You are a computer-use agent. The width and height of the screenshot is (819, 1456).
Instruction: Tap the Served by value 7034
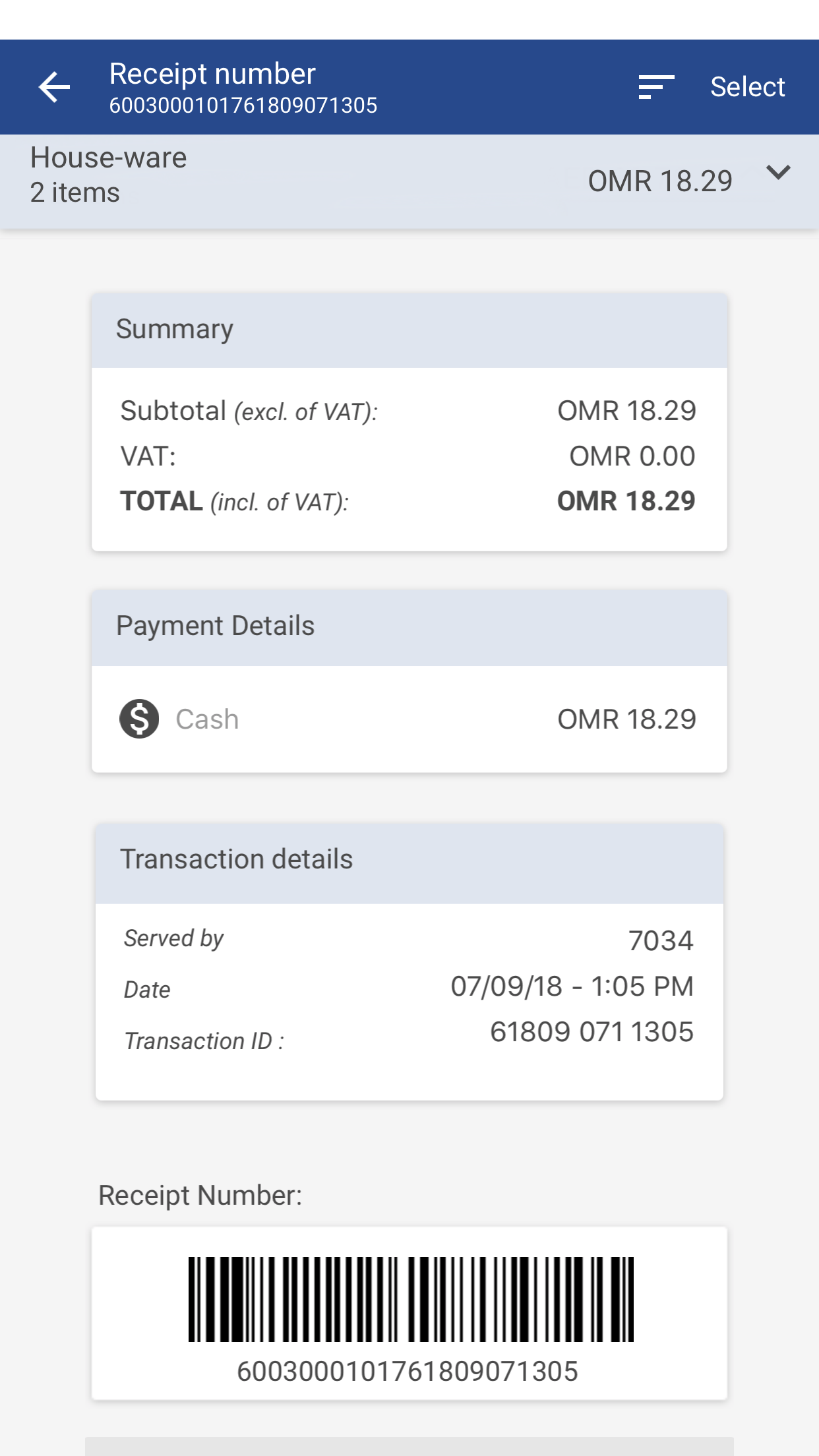coord(660,941)
